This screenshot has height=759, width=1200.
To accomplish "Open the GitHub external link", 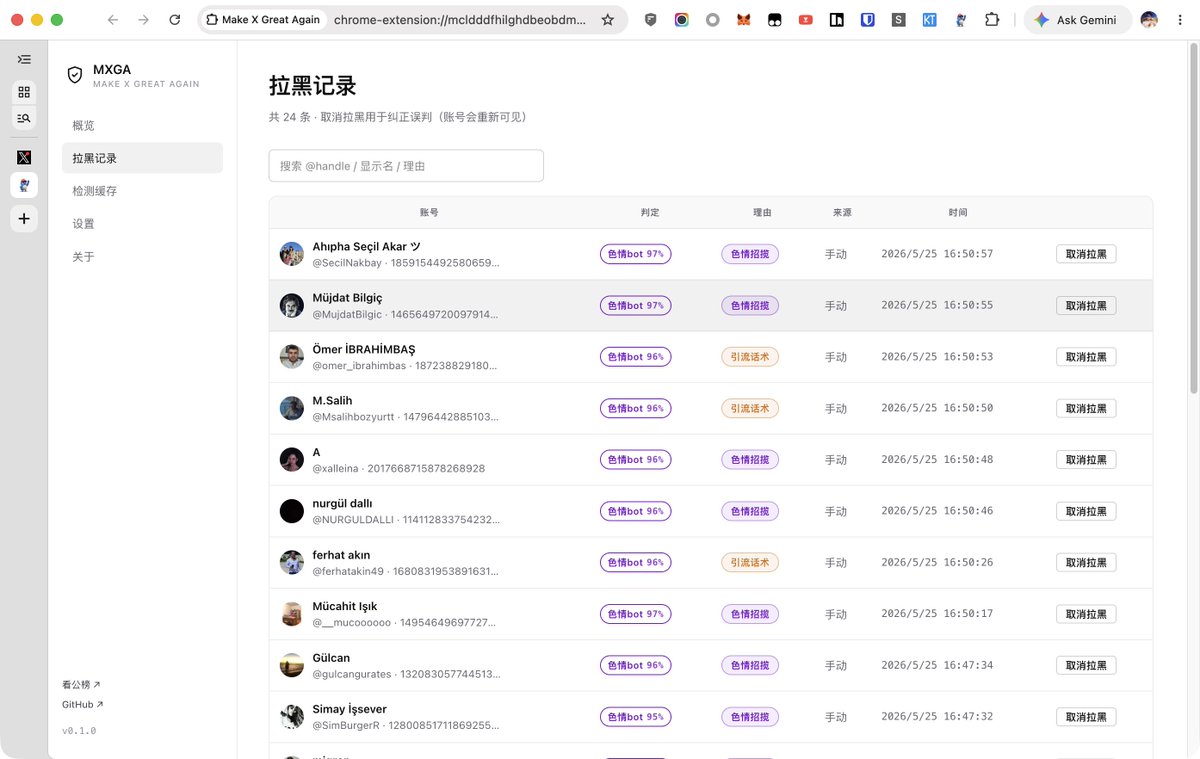I will pyautogui.click(x=82, y=705).
